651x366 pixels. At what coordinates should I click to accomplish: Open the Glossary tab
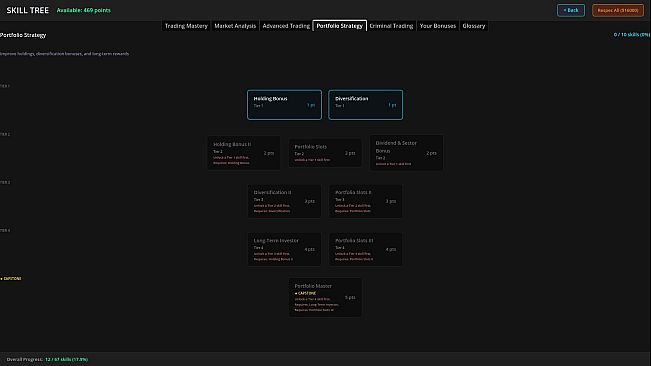pos(474,26)
